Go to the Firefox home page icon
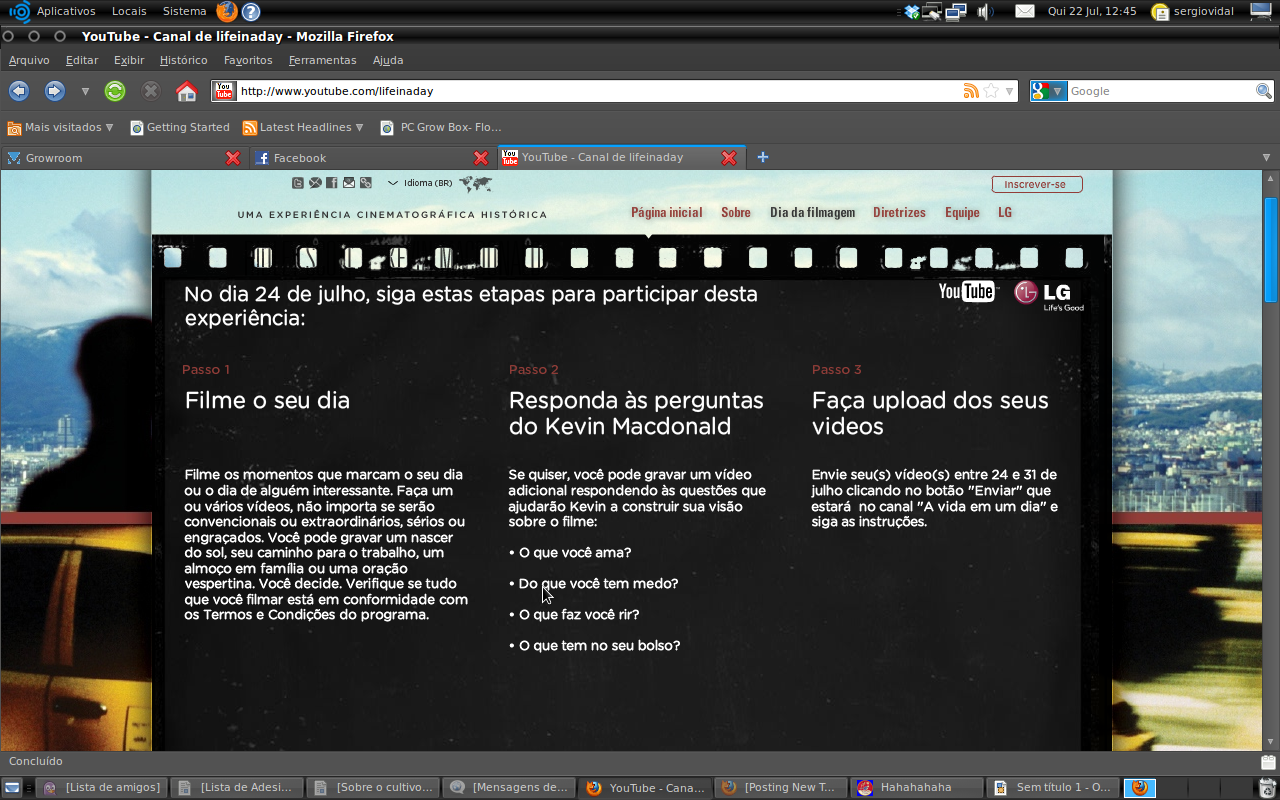 [x=186, y=91]
